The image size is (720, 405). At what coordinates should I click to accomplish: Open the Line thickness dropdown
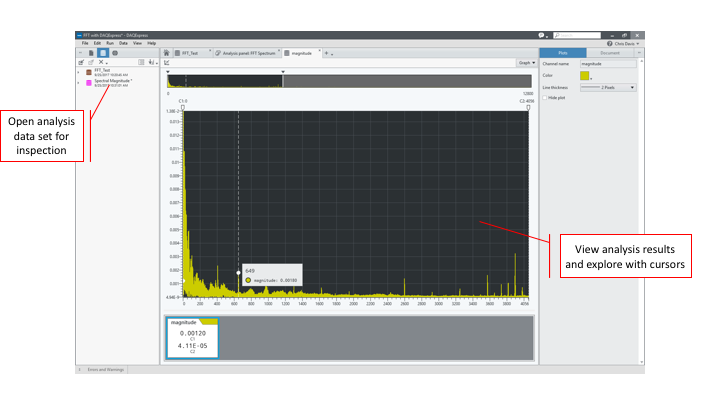607,88
